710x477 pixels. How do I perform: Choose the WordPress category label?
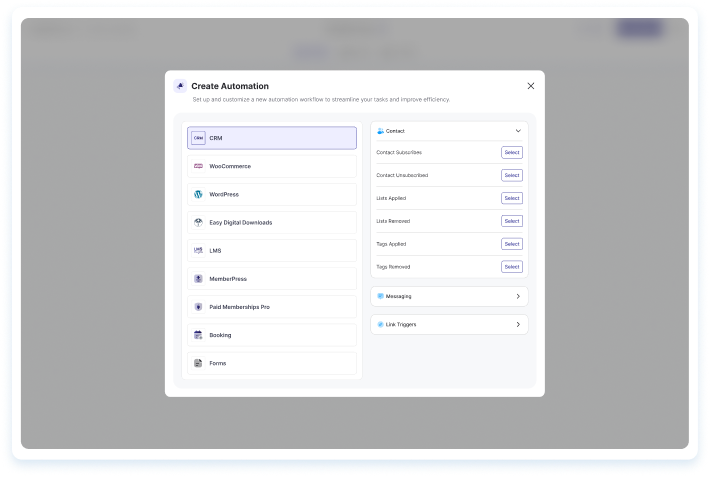pyautogui.click(x=224, y=194)
